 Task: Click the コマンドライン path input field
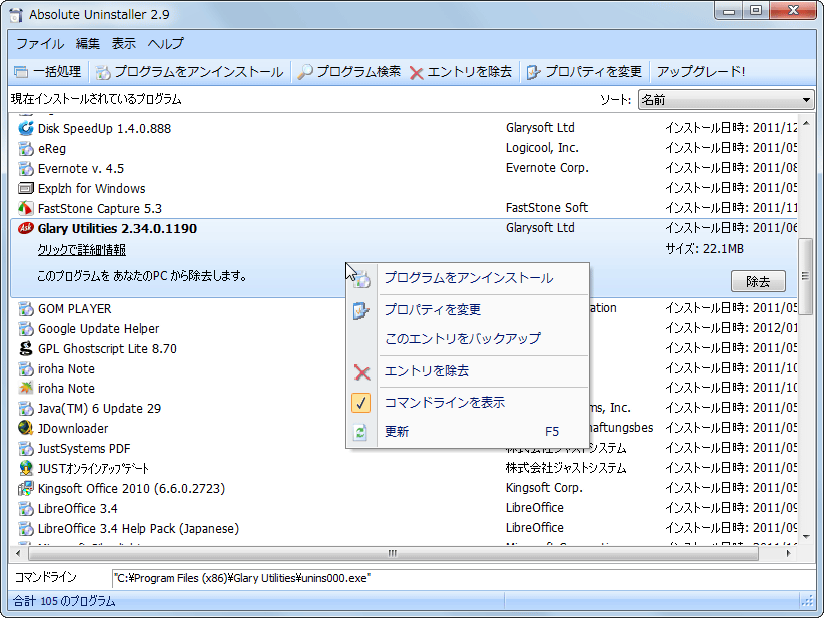point(463,579)
